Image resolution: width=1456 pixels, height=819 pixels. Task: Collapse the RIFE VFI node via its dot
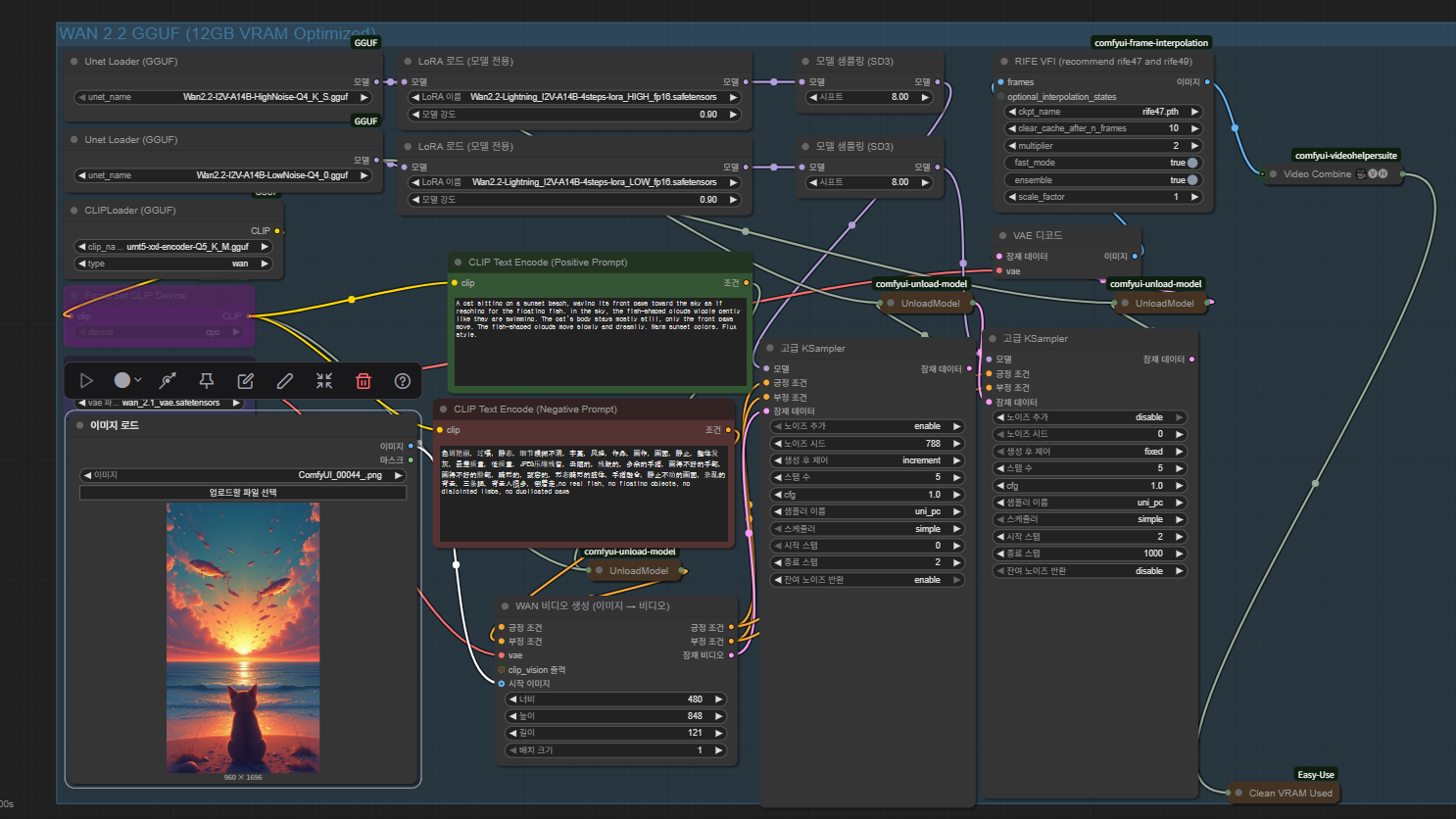1004,61
